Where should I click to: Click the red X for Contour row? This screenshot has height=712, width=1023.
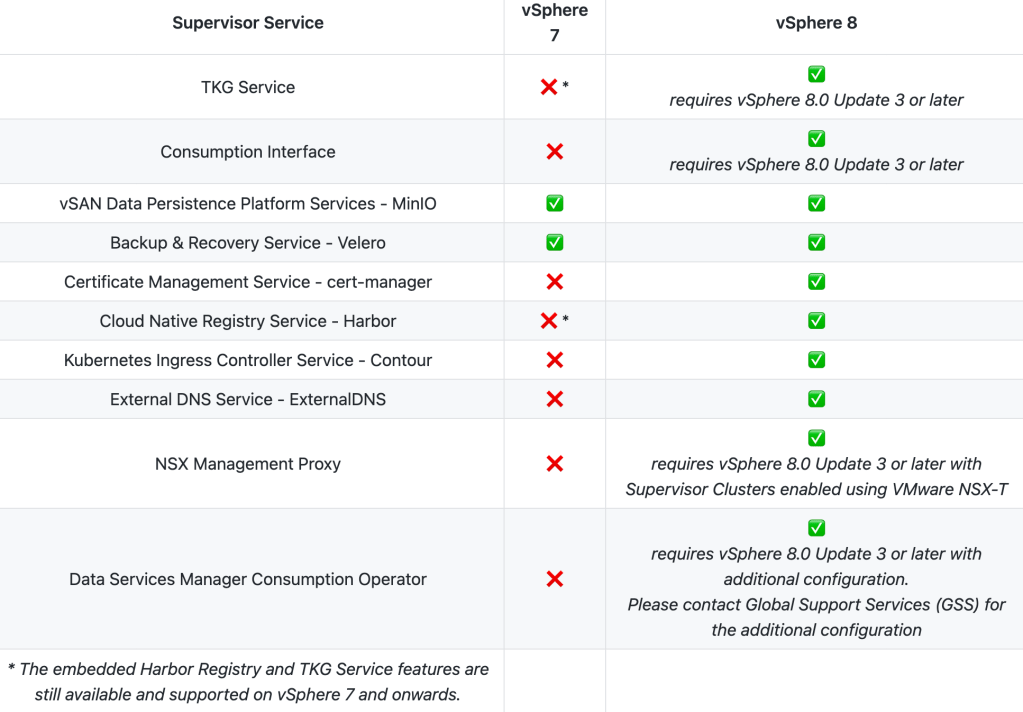555,360
